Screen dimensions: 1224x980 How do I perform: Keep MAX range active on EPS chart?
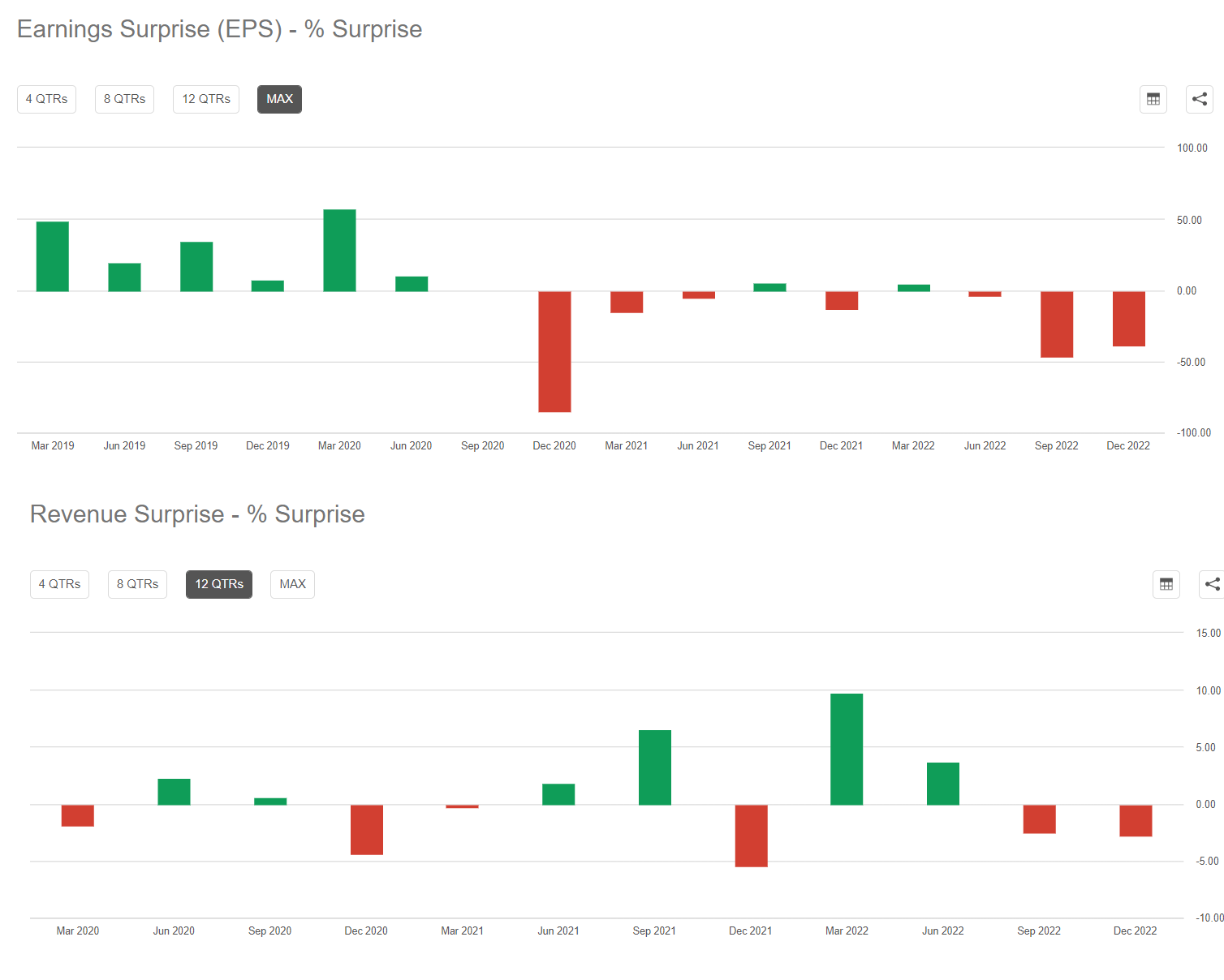tap(279, 99)
